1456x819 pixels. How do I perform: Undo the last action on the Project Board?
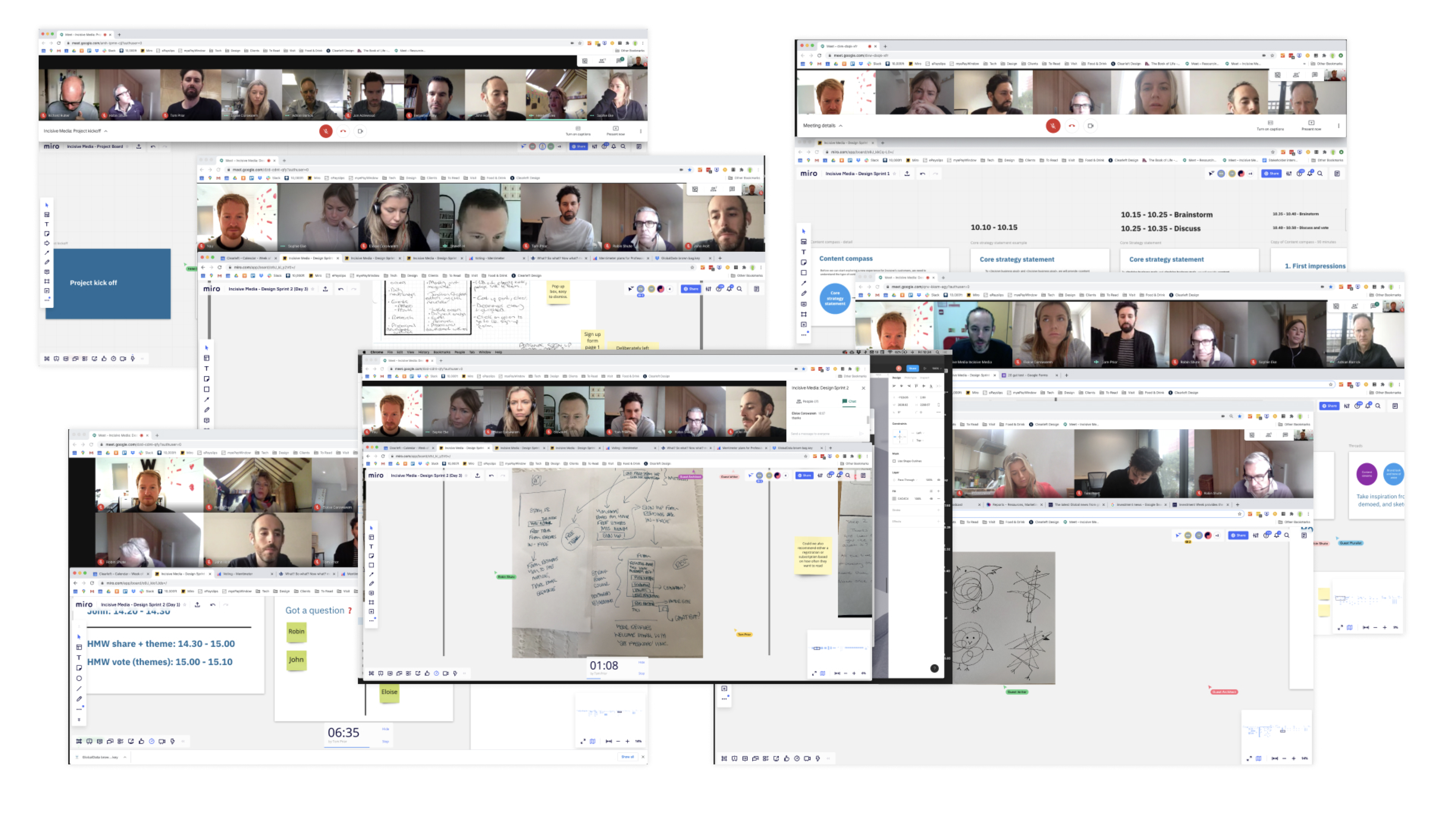pyautogui.click(x=153, y=146)
